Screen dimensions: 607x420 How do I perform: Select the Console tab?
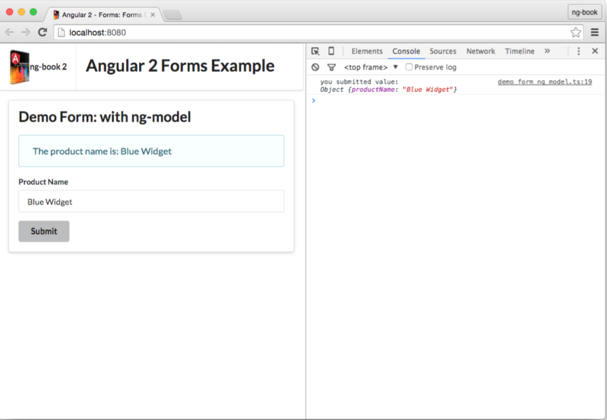(x=406, y=51)
